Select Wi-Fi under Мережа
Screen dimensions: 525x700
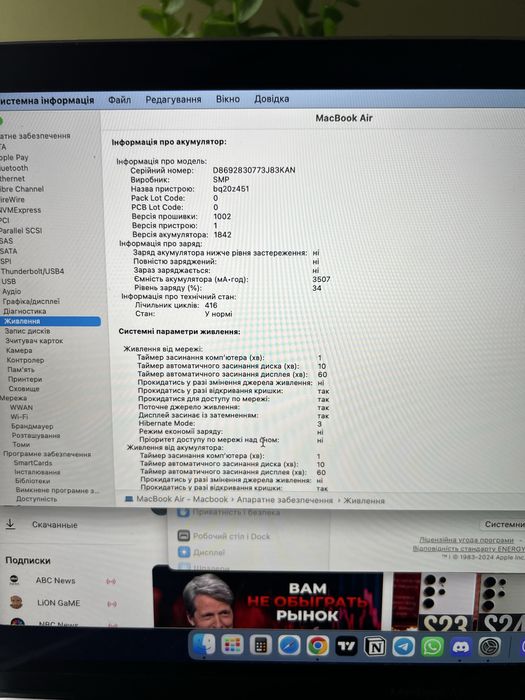(x=19, y=417)
